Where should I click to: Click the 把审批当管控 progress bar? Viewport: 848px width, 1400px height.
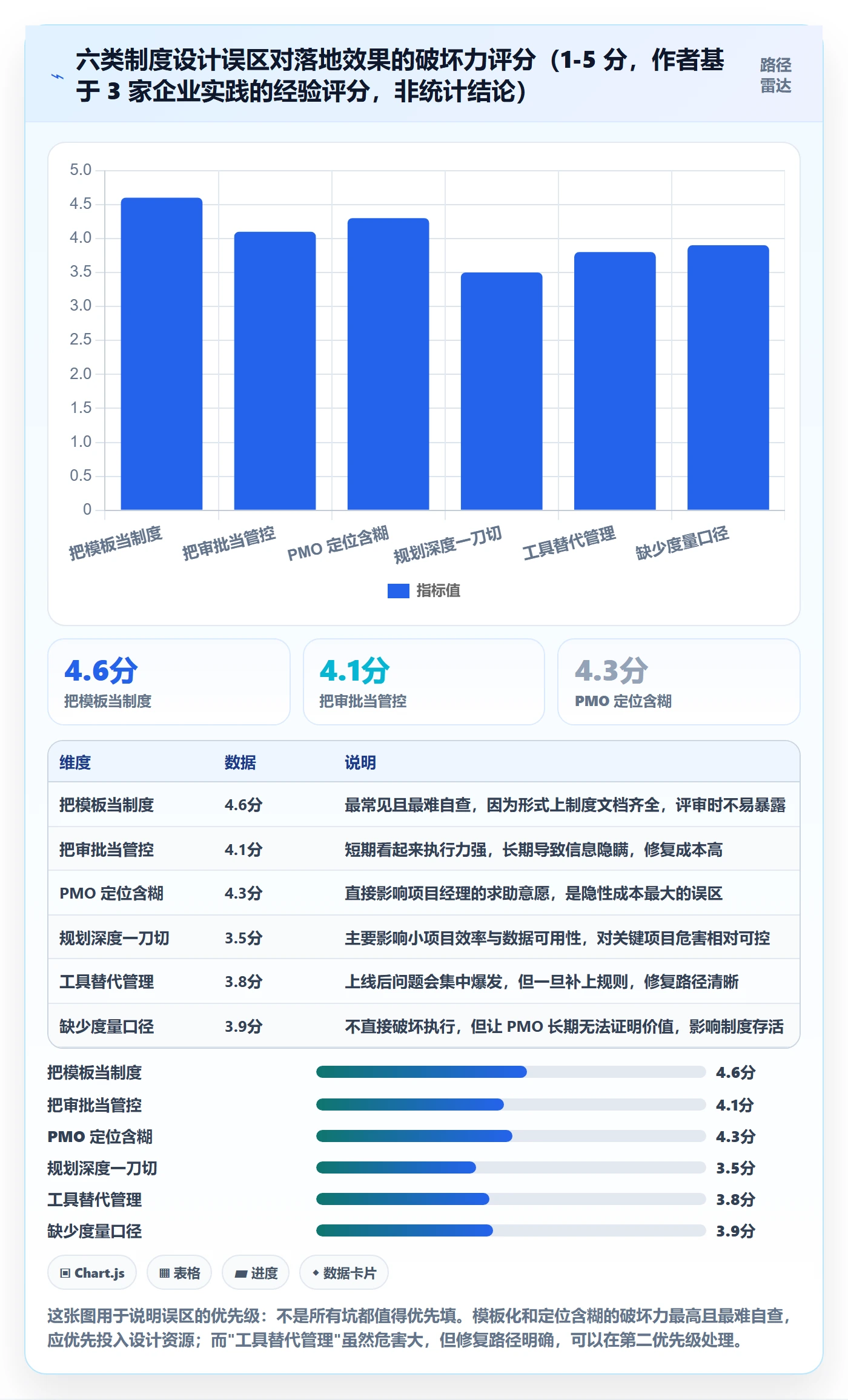tap(511, 1104)
